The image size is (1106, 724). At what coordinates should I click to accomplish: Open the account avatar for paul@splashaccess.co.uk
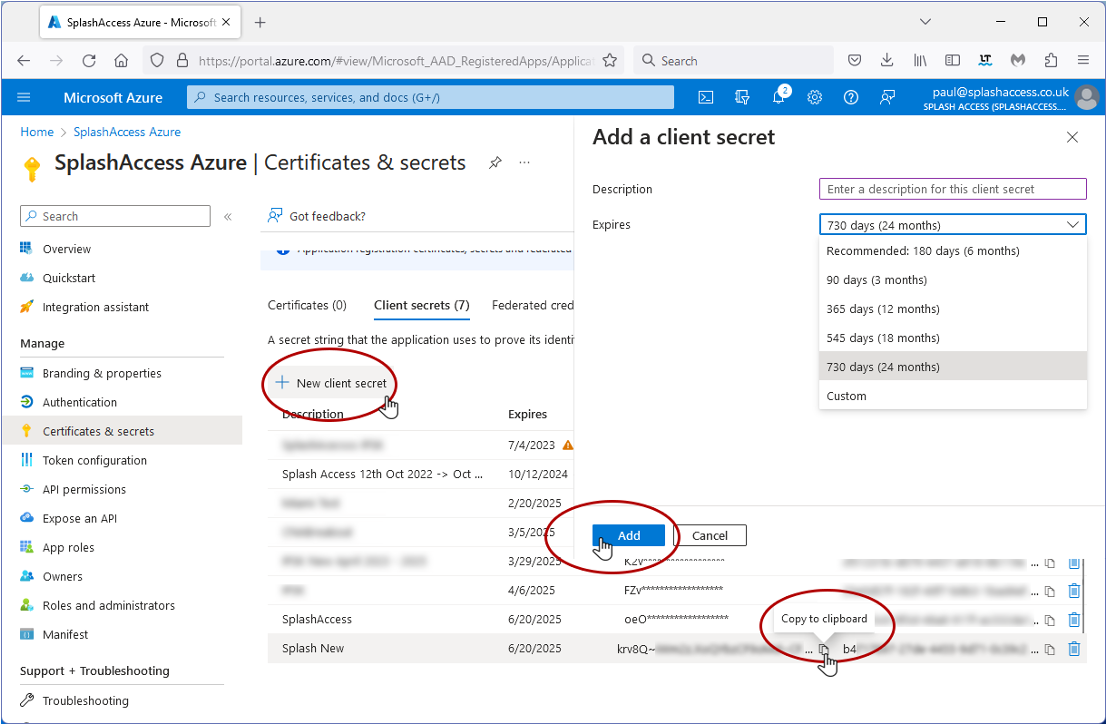1087,97
